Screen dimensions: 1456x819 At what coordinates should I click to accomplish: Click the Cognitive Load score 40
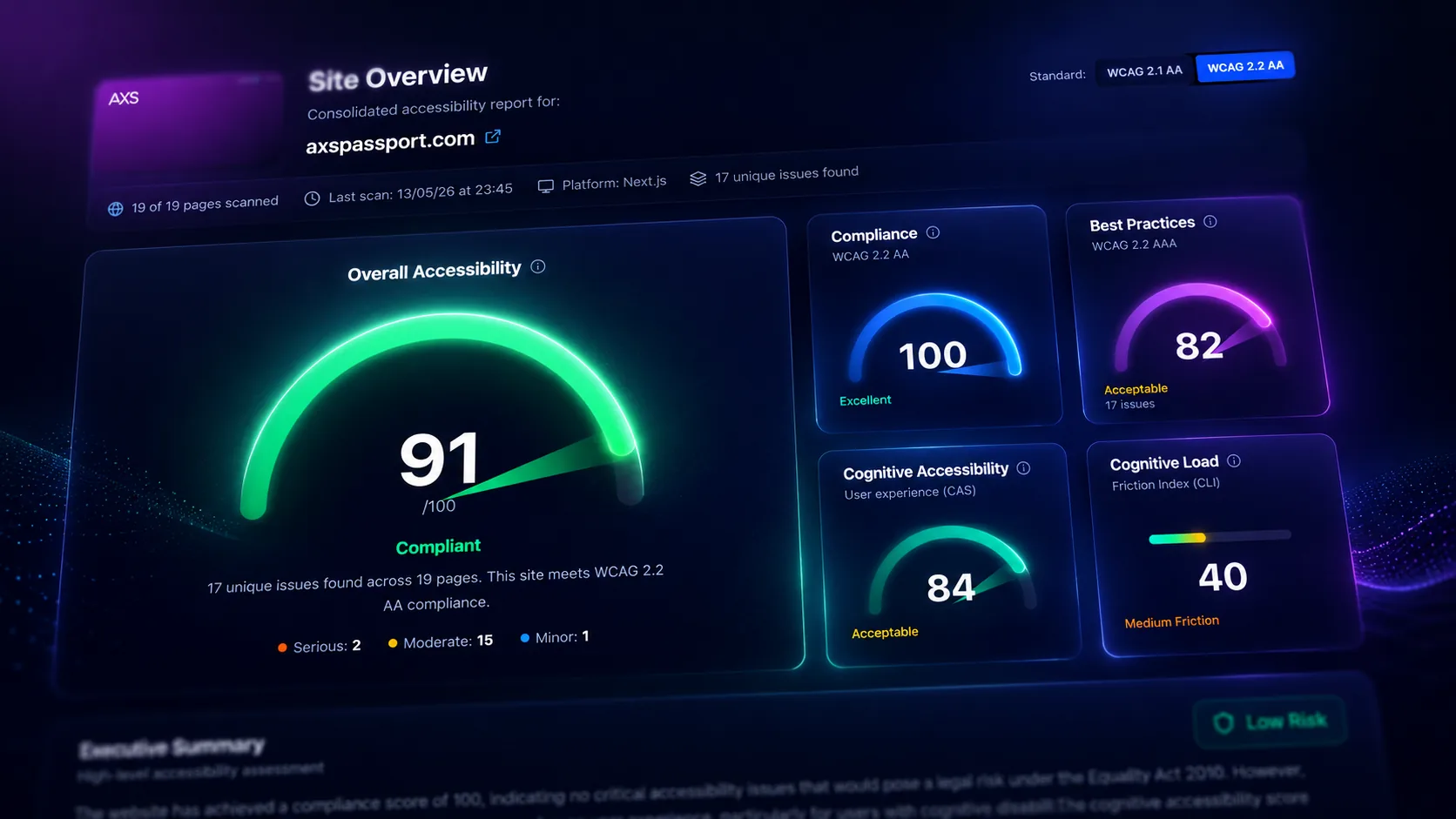pos(1223,577)
